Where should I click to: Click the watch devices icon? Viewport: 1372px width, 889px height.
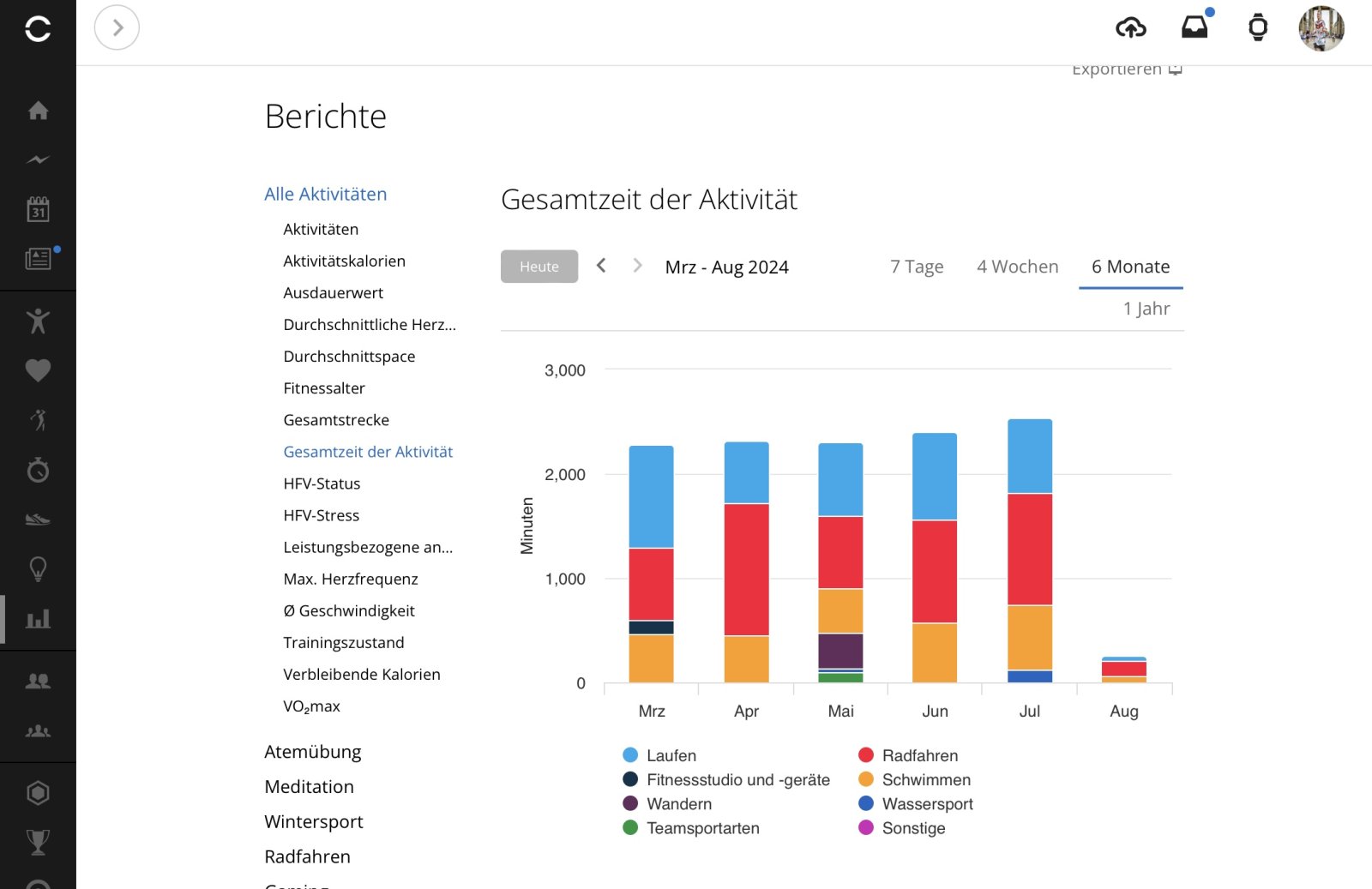click(x=1257, y=28)
